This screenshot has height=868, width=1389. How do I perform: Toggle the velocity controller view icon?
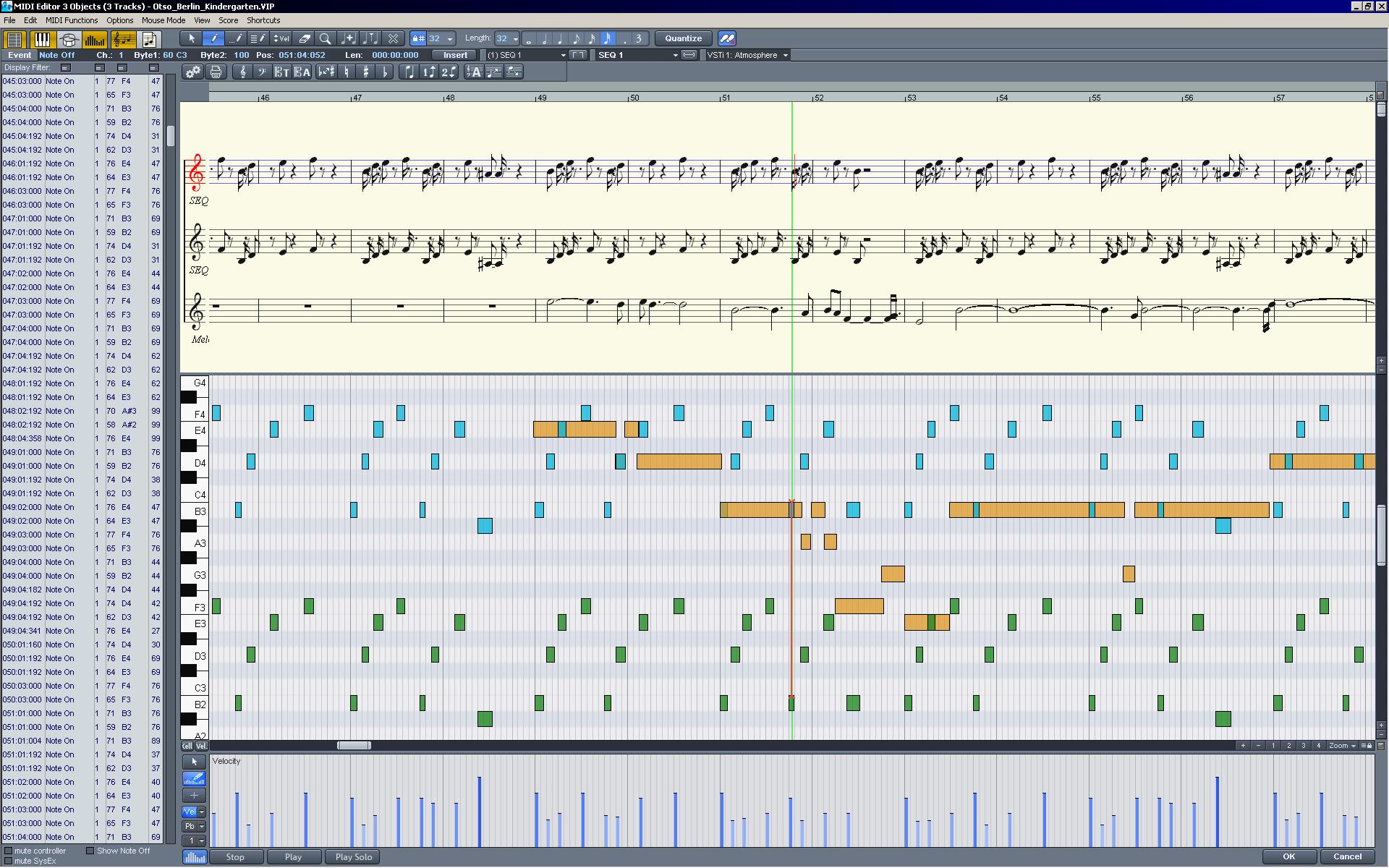[x=95, y=39]
